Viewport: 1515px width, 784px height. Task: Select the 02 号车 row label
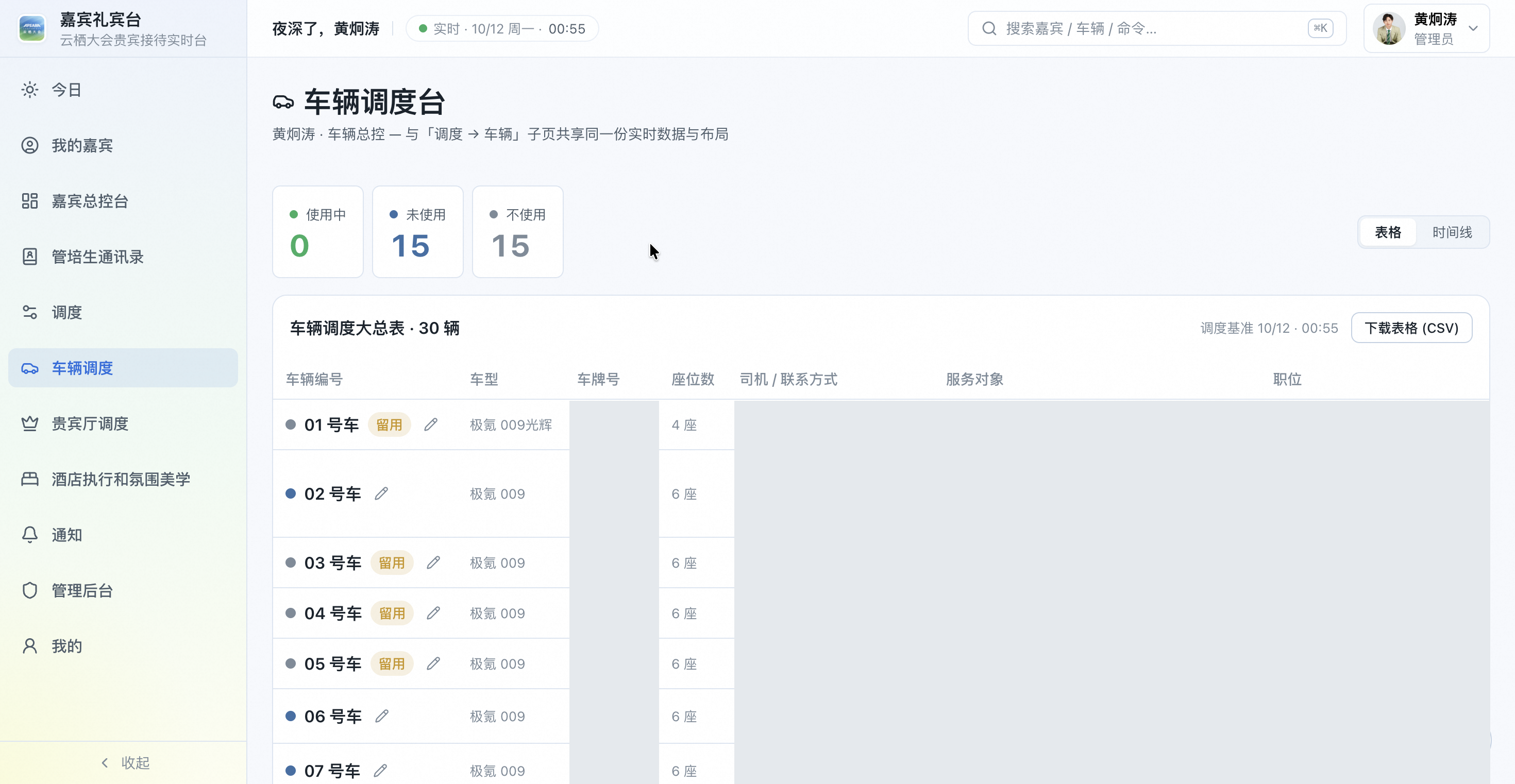pyautogui.click(x=333, y=493)
